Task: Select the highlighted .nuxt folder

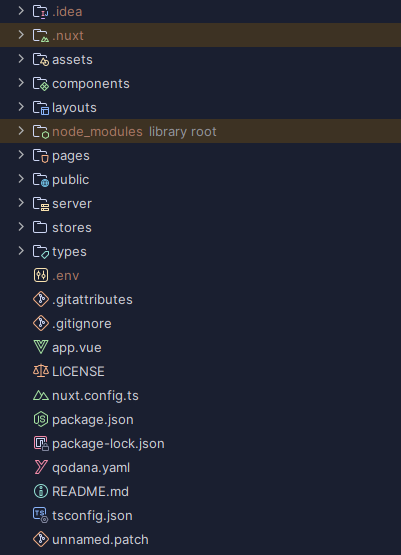Action: tap(200, 35)
